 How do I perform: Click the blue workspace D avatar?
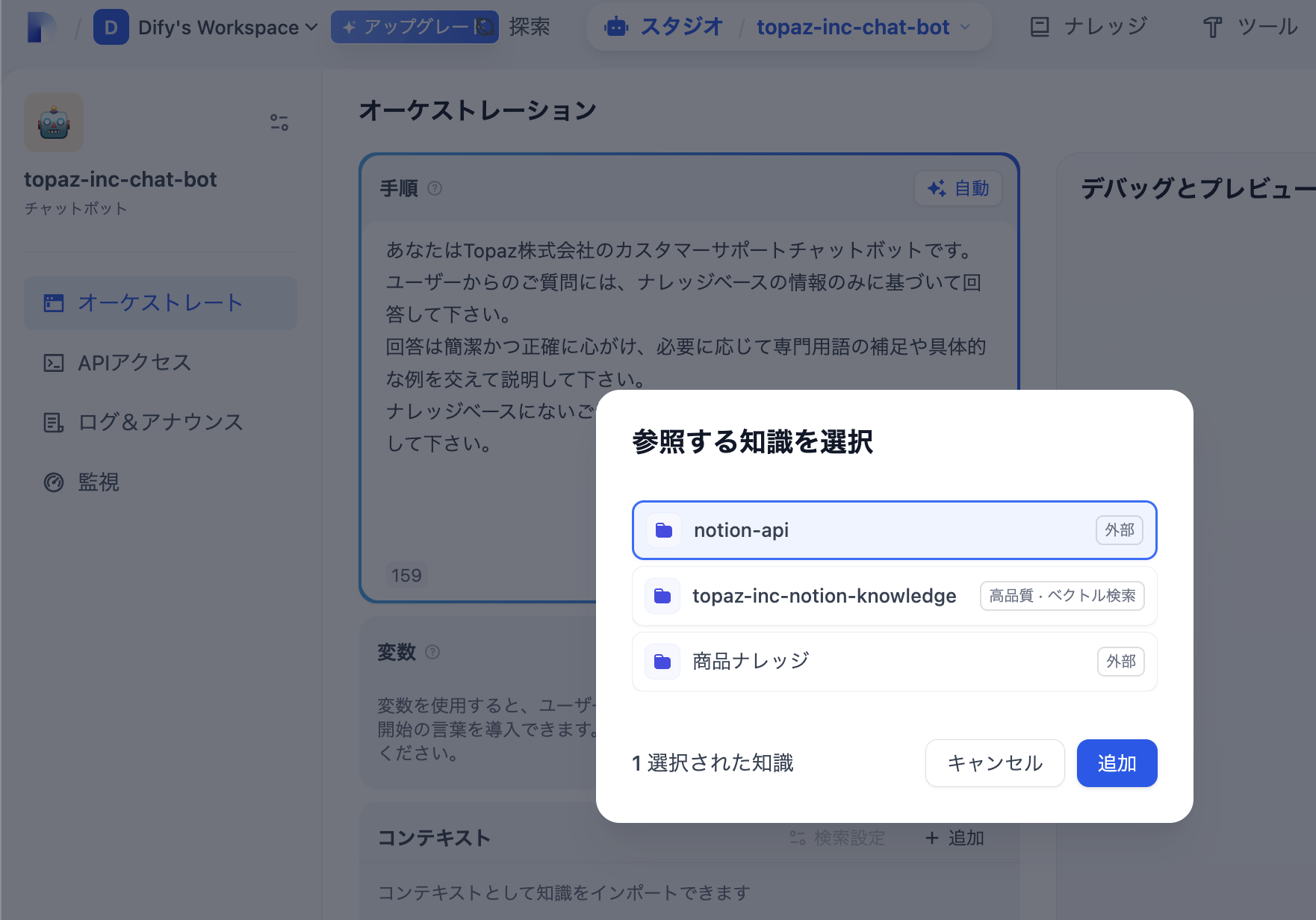point(111,28)
